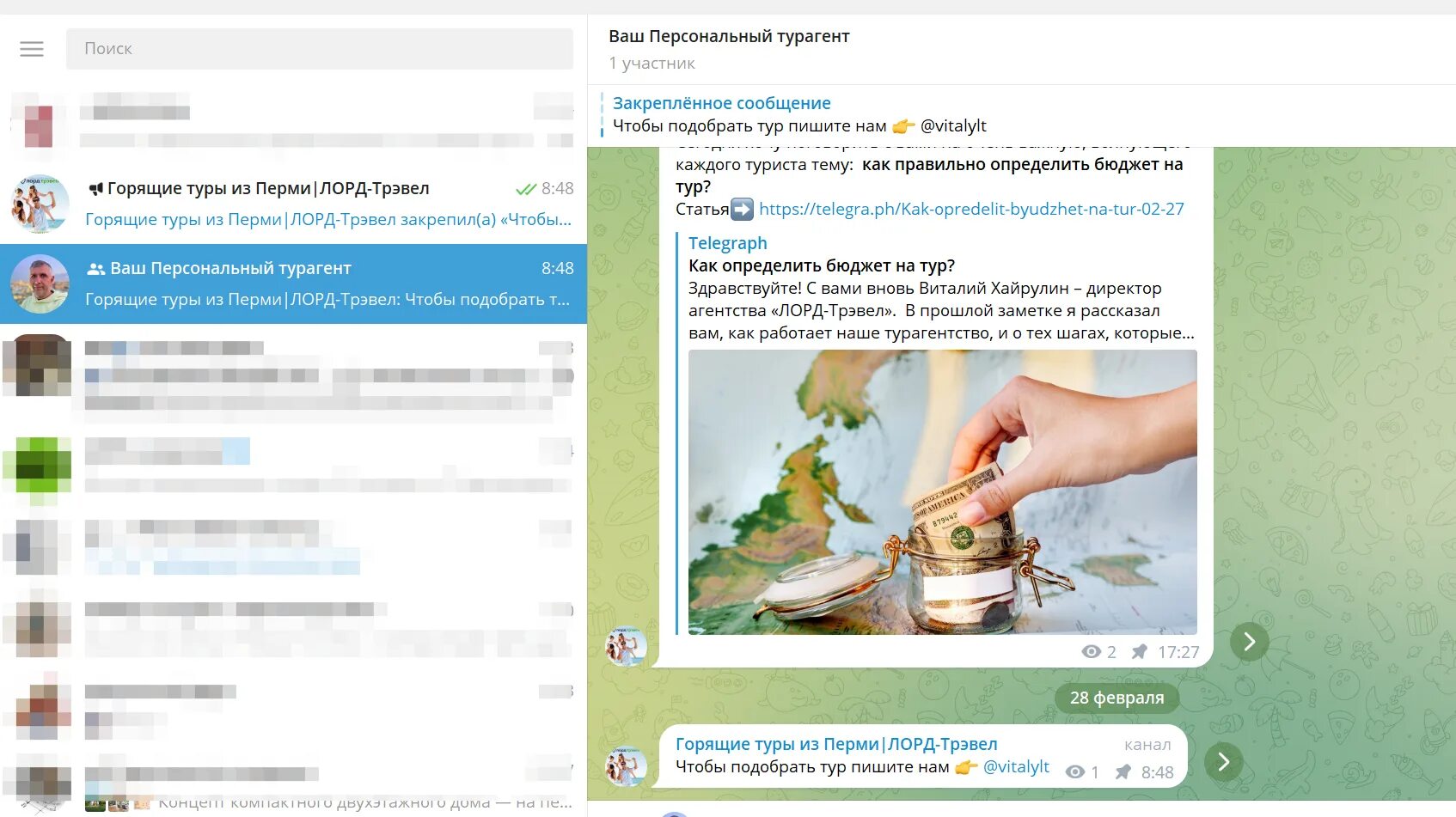Click the Поиск search field

[x=320, y=49]
